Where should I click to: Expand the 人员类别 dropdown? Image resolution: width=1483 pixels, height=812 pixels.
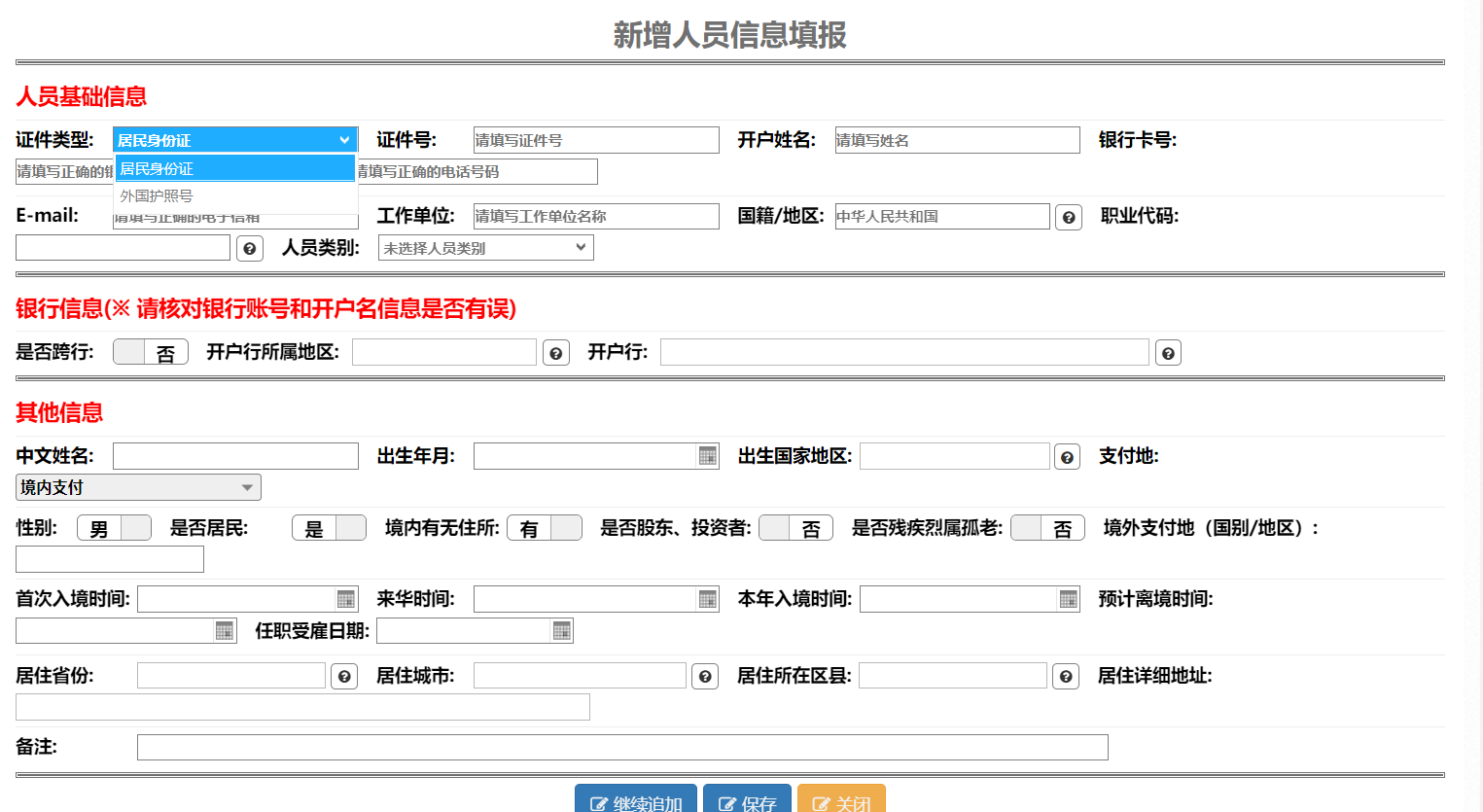coord(485,248)
